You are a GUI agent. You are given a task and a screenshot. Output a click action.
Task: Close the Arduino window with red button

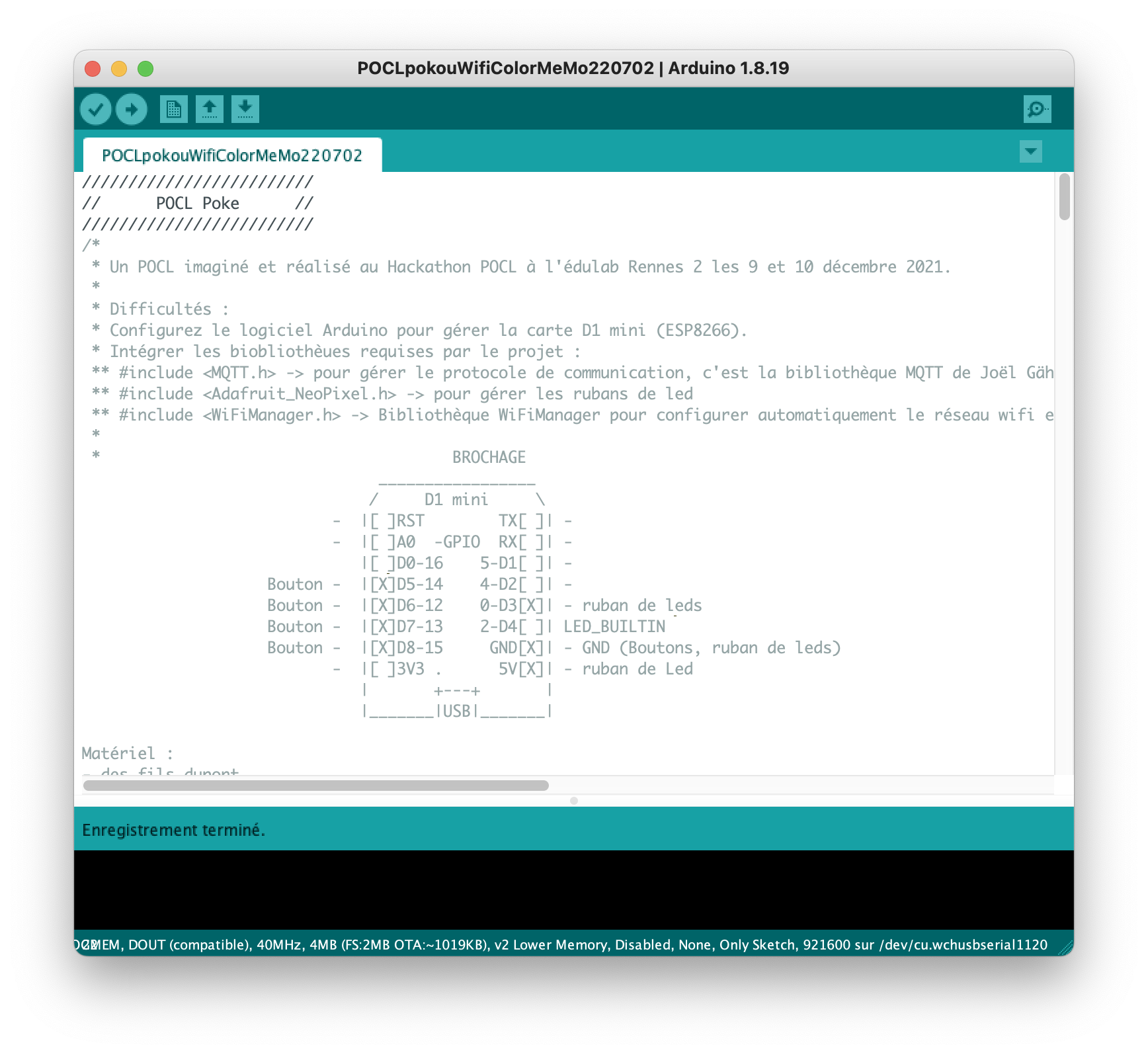coord(93,69)
